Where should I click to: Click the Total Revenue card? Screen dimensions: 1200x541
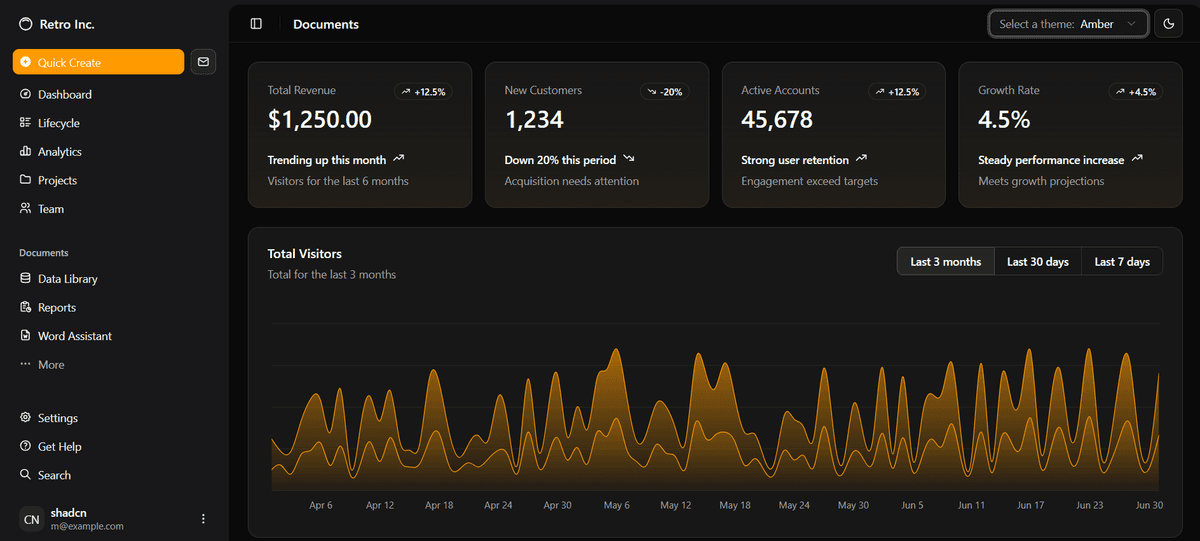[x=359, y=135]
